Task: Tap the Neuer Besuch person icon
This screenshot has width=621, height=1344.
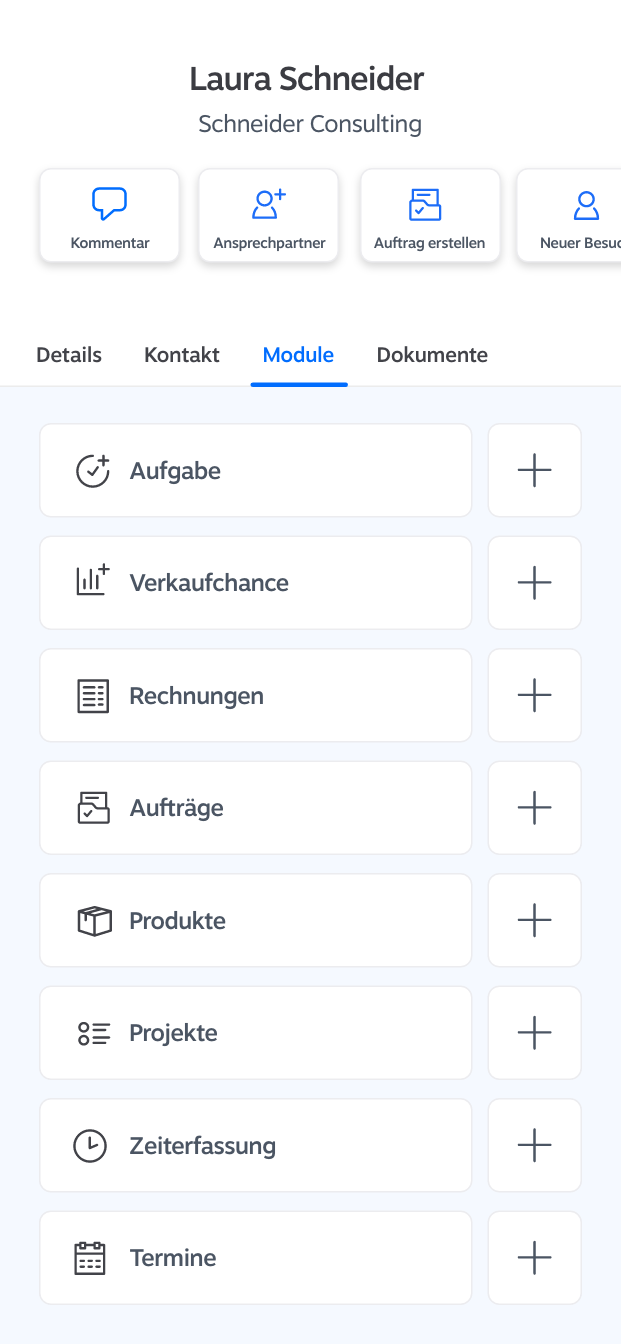Action: pyautogui.click(x=585, y=205)
